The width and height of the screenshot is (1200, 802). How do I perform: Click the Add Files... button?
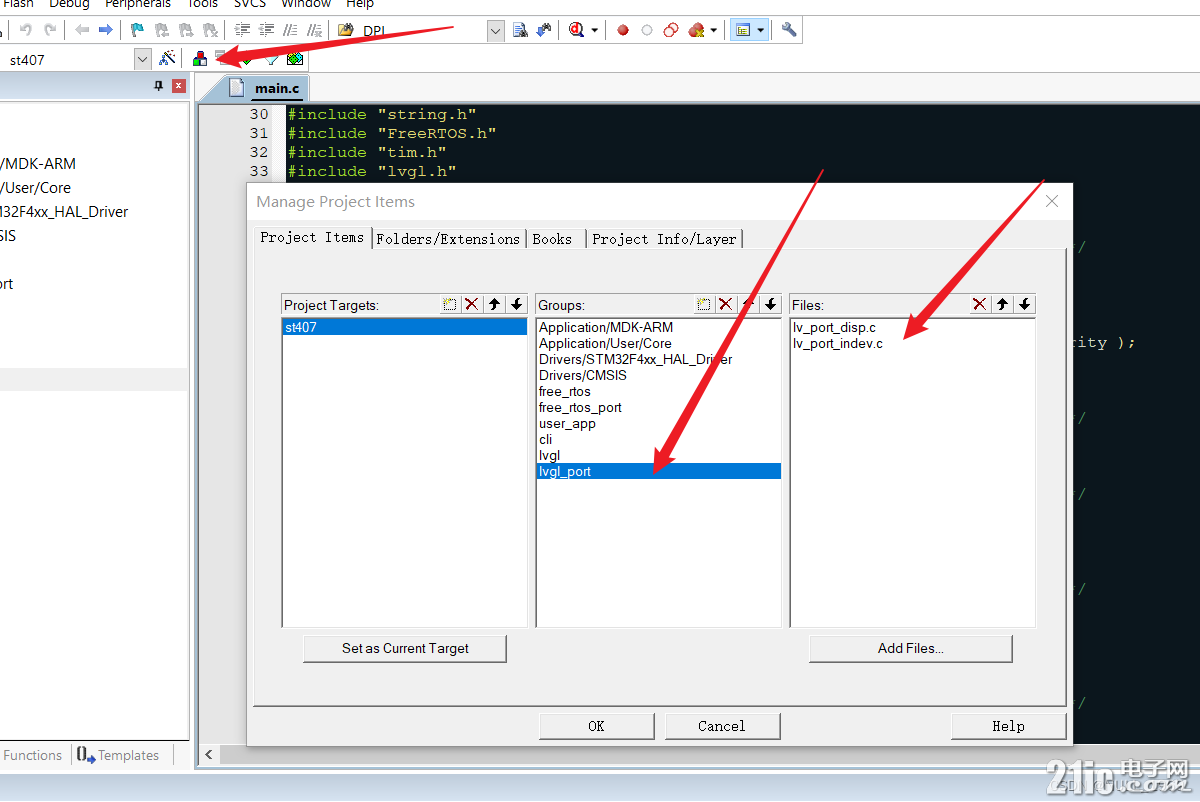point(911,648)
